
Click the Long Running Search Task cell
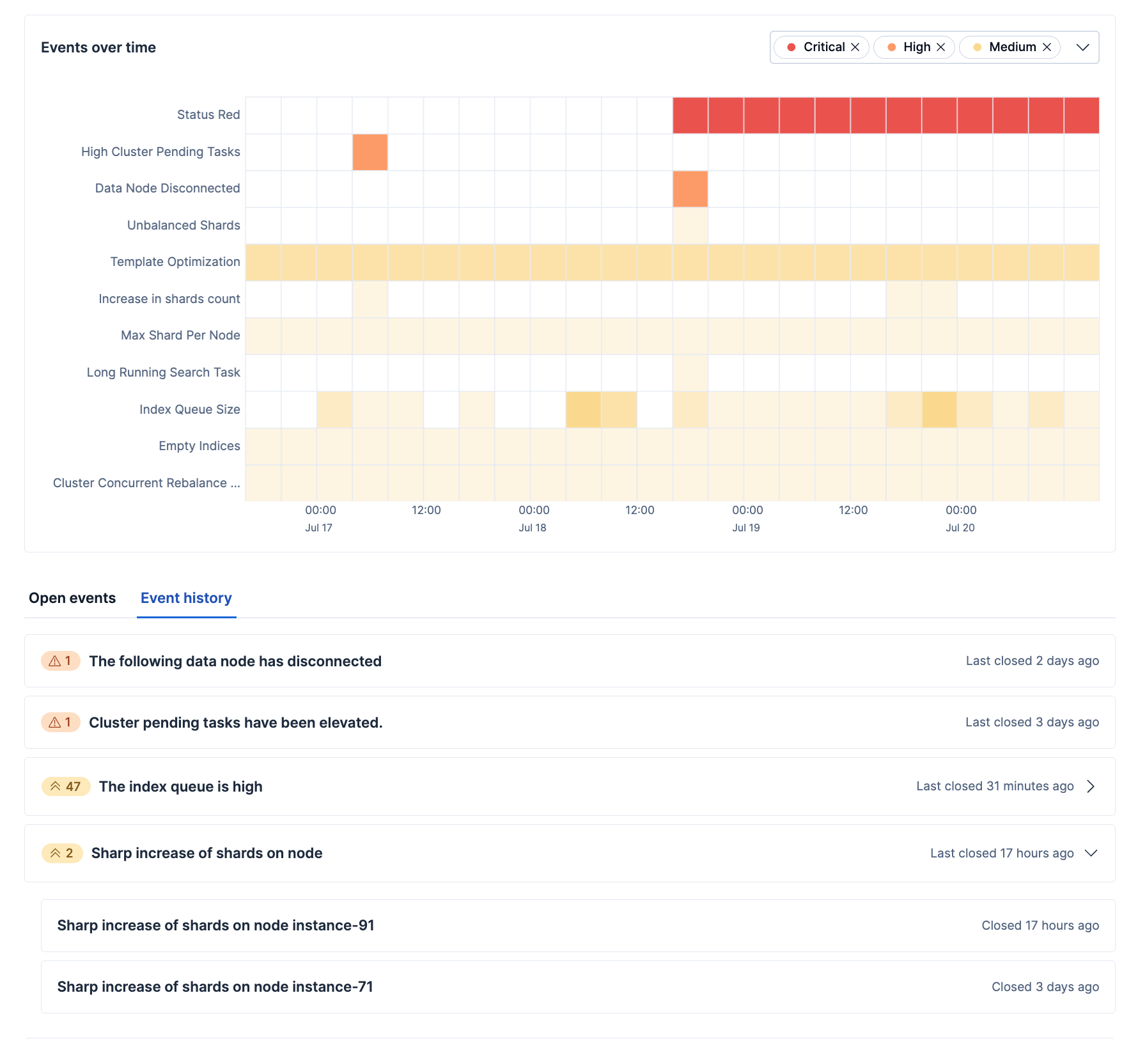coord(690,373)
